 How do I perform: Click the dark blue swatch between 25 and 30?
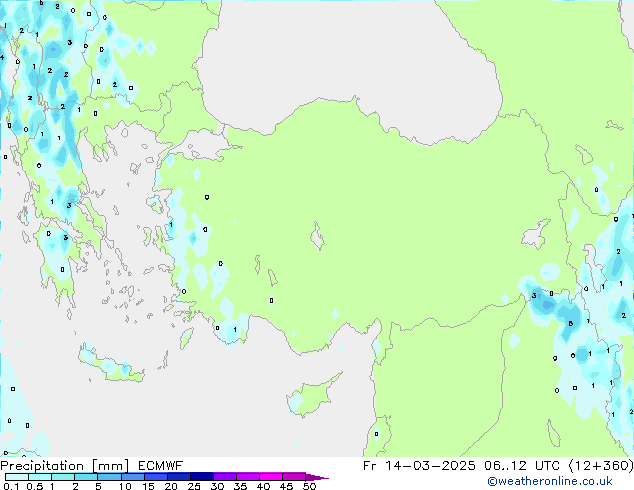coord(201,477)
